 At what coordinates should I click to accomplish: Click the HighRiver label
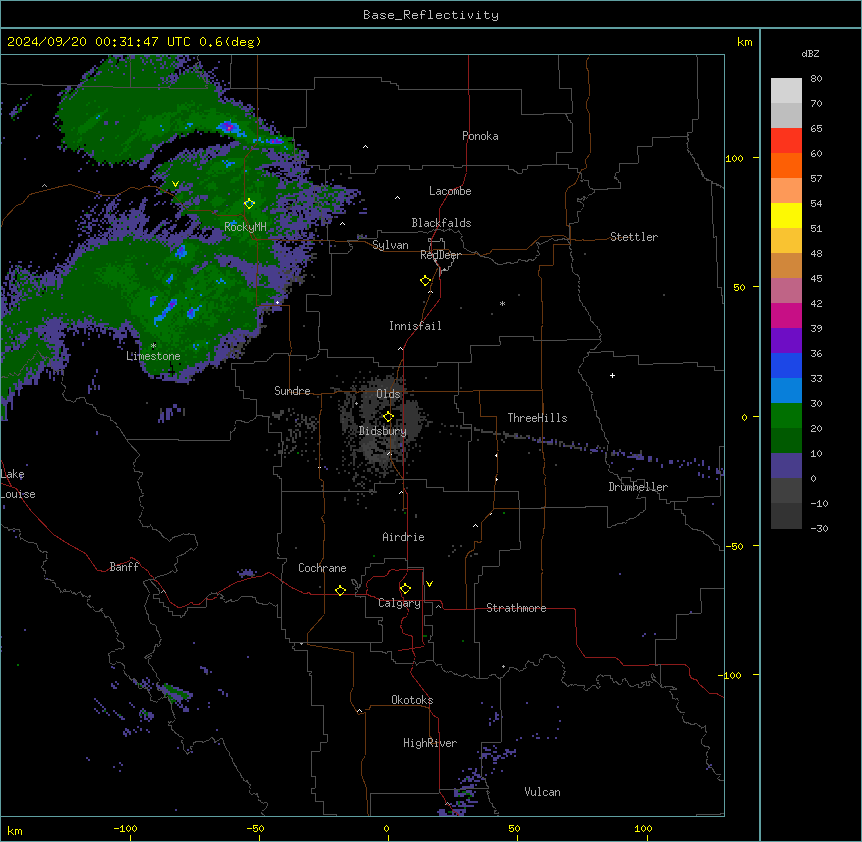point(430,743)
